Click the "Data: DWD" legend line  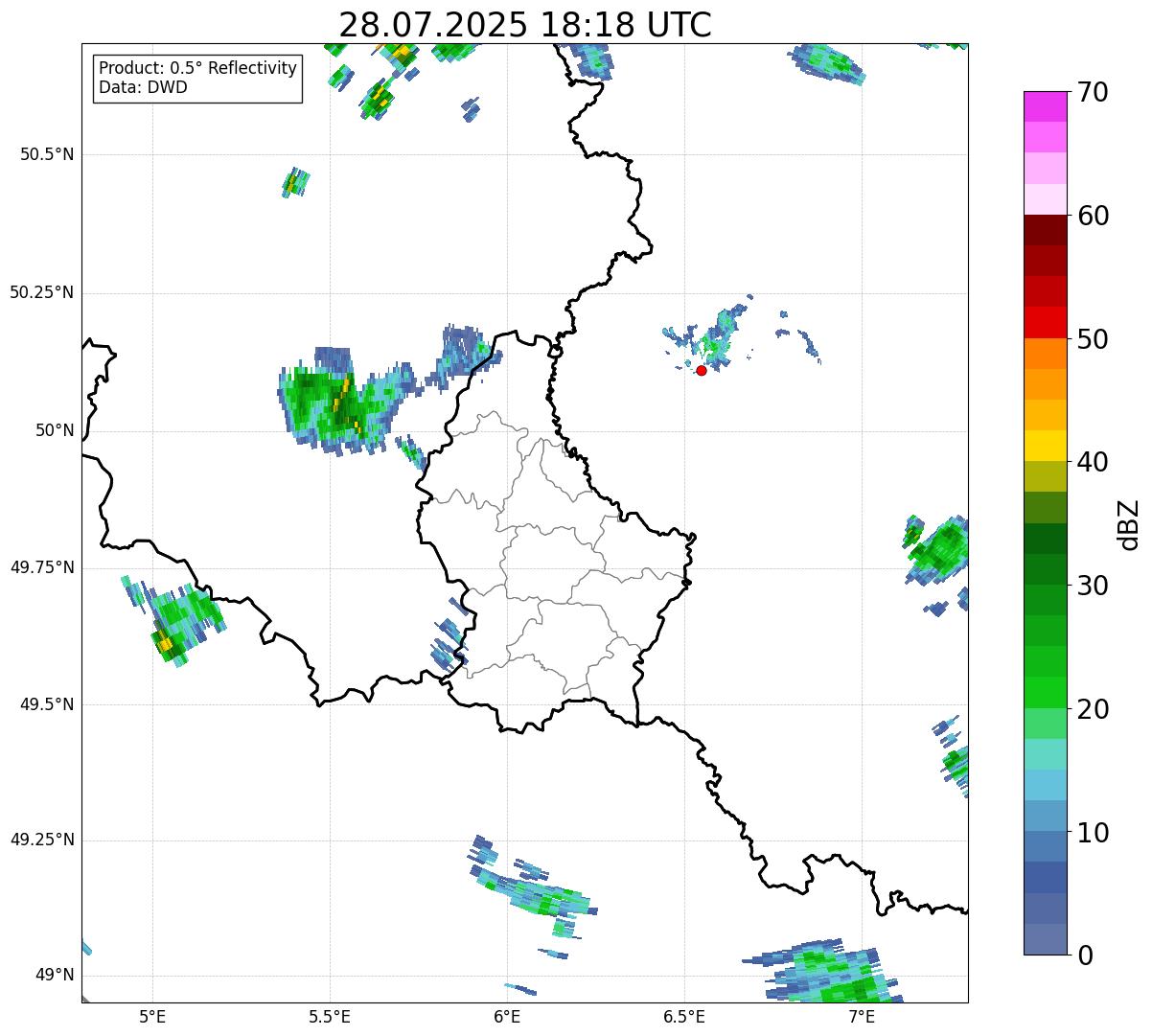(143, 87)
